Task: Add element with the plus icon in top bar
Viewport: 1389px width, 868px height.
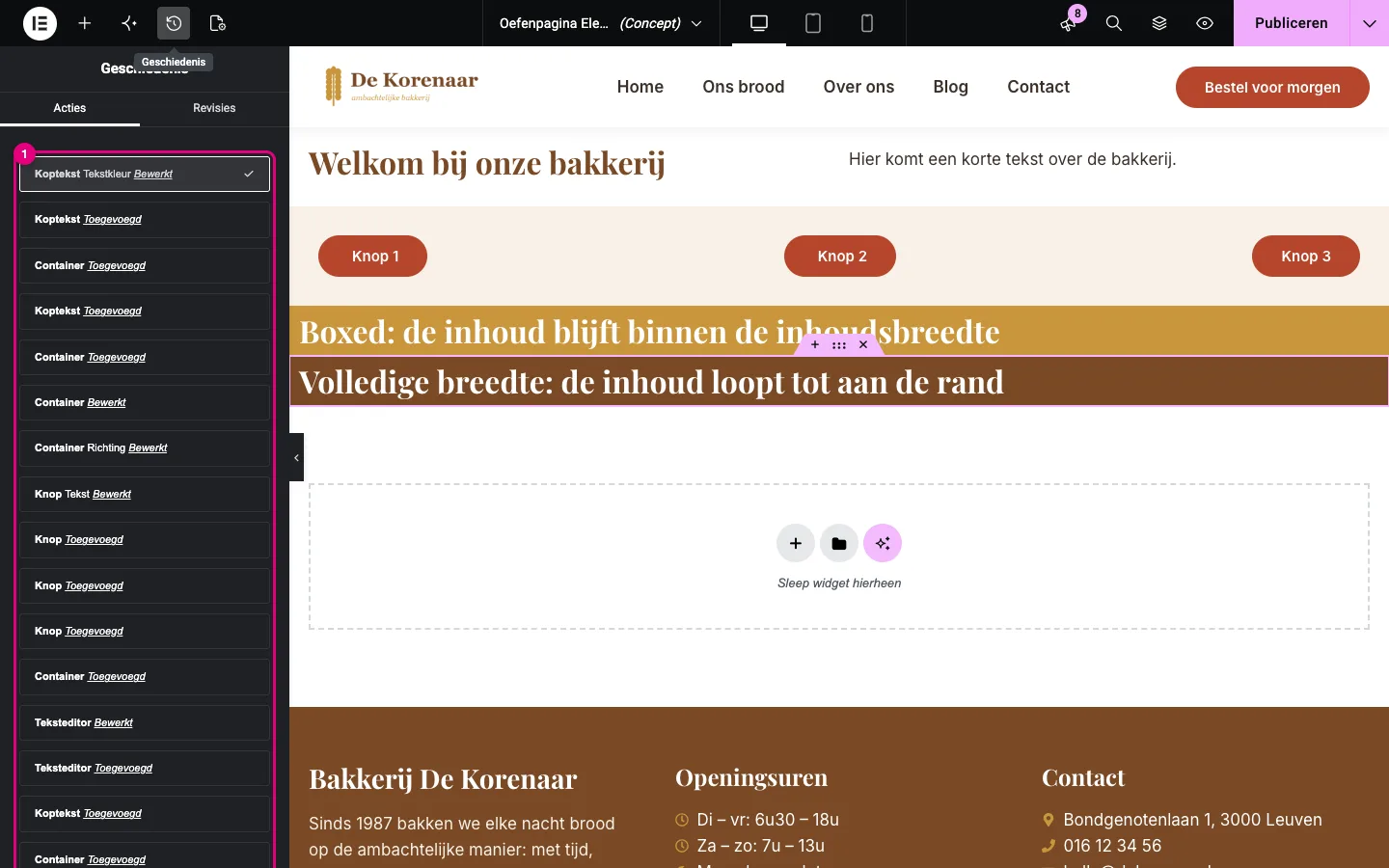Action: click(85, 23)
